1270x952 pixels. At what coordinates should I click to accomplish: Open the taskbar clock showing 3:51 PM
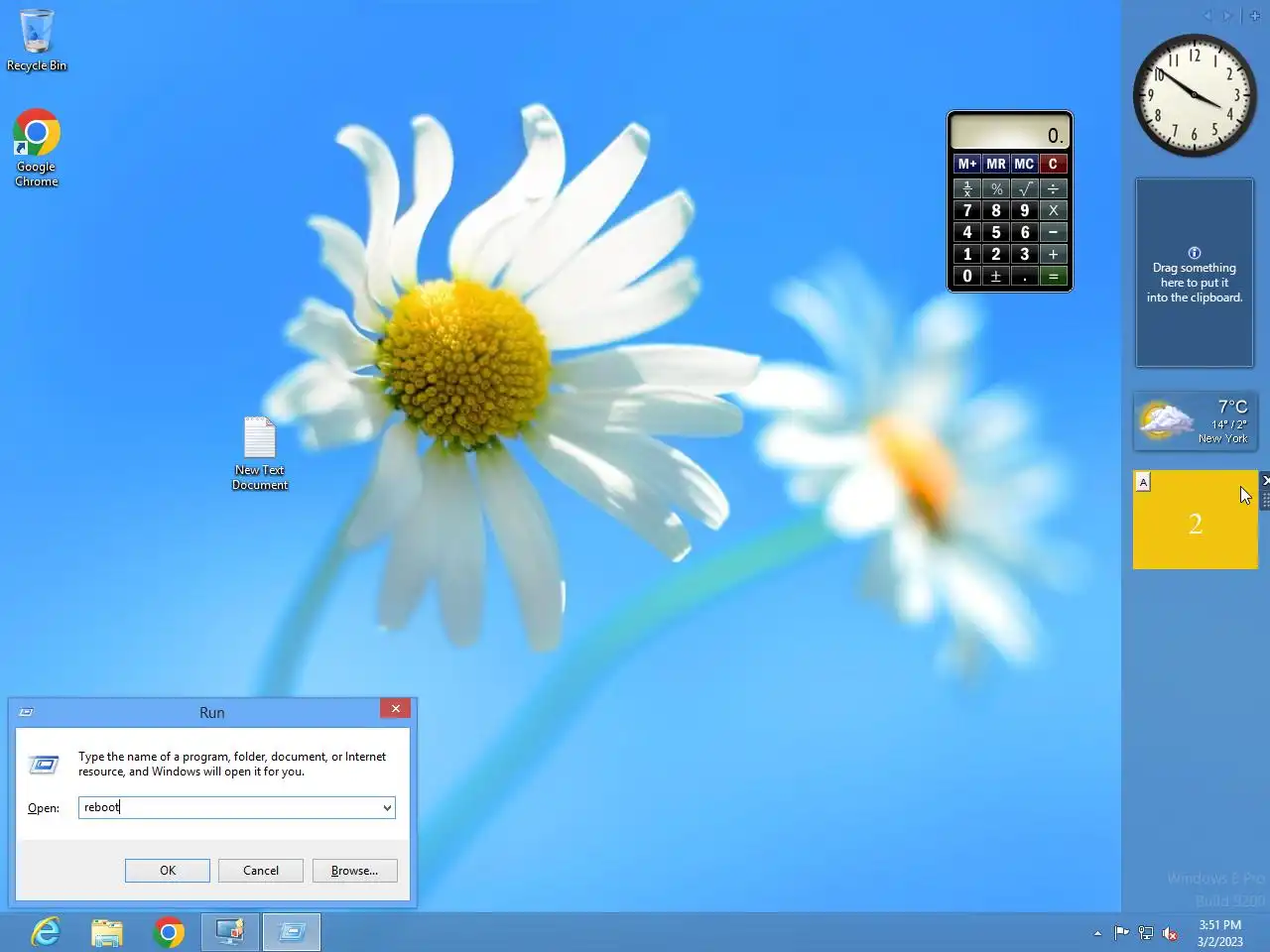click(1219, 933)
